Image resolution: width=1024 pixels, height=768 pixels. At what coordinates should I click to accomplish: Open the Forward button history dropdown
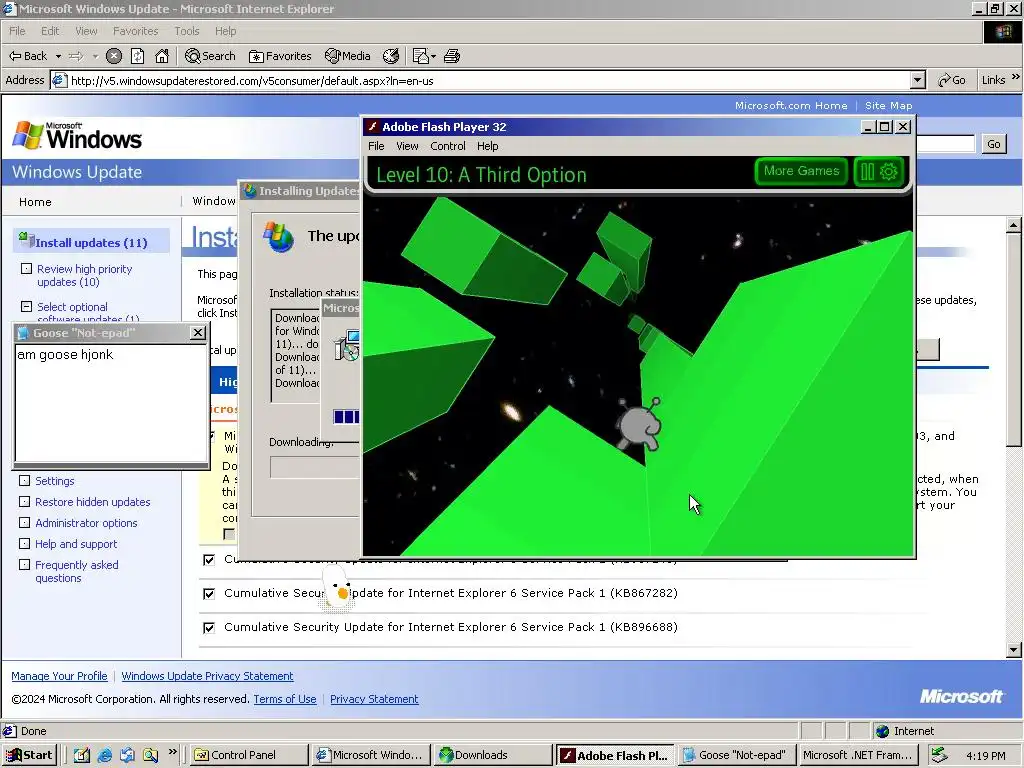(95, 56)
